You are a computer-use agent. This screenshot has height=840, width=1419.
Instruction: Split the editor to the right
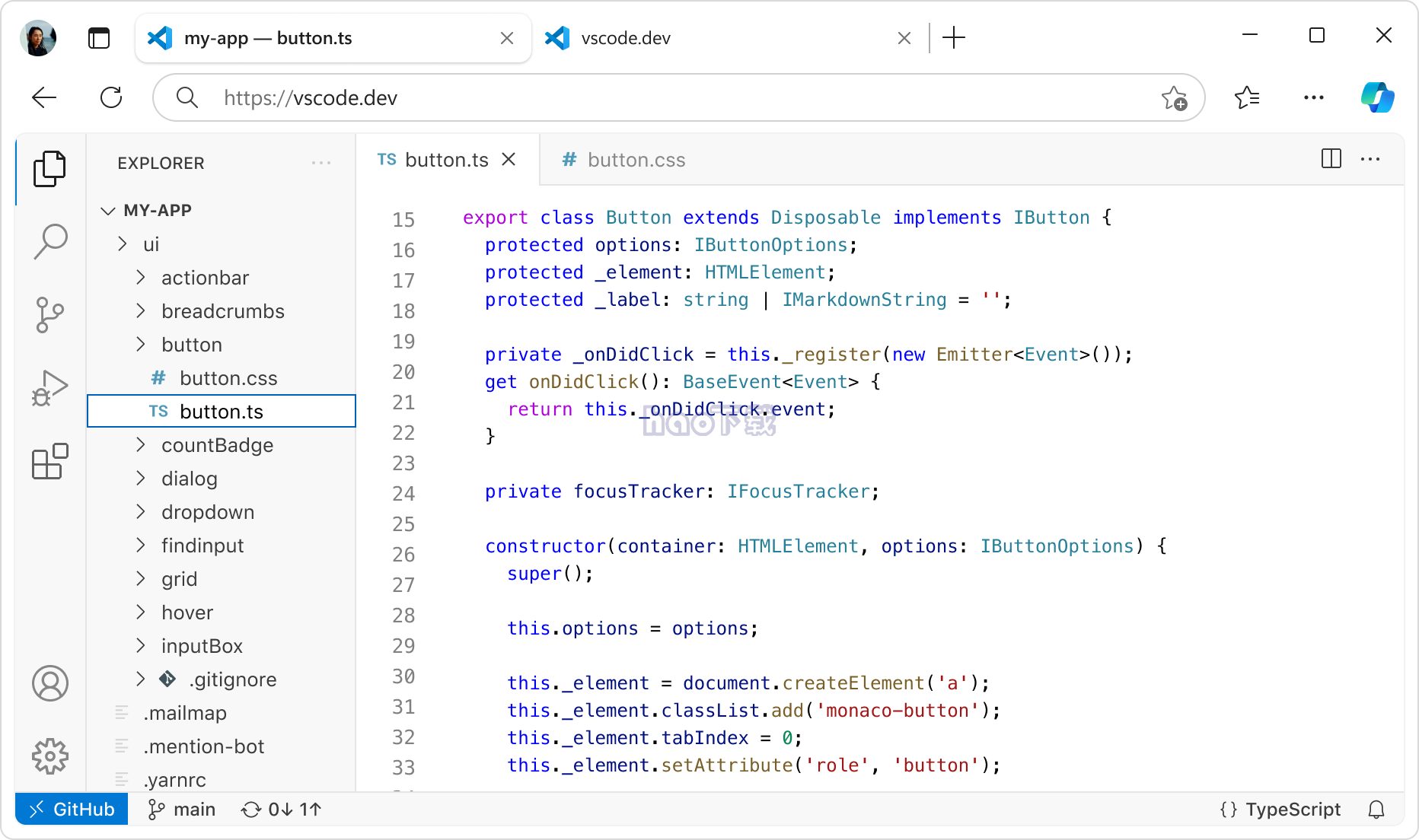pos(1331,159)
